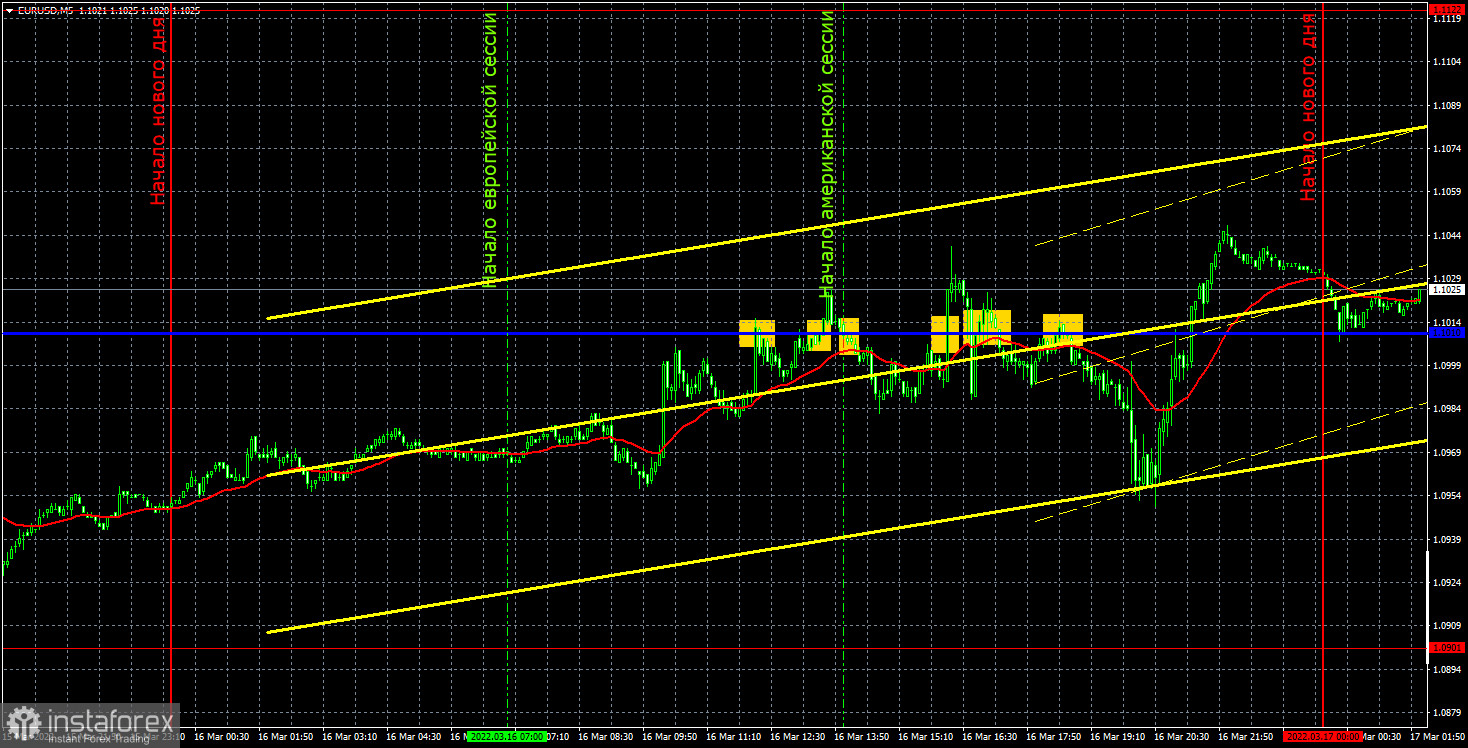Image resolution: width=1468 pixels, height=748 pixels.
Task: Click the current price 1.1025 tag
Action: 1446,289
